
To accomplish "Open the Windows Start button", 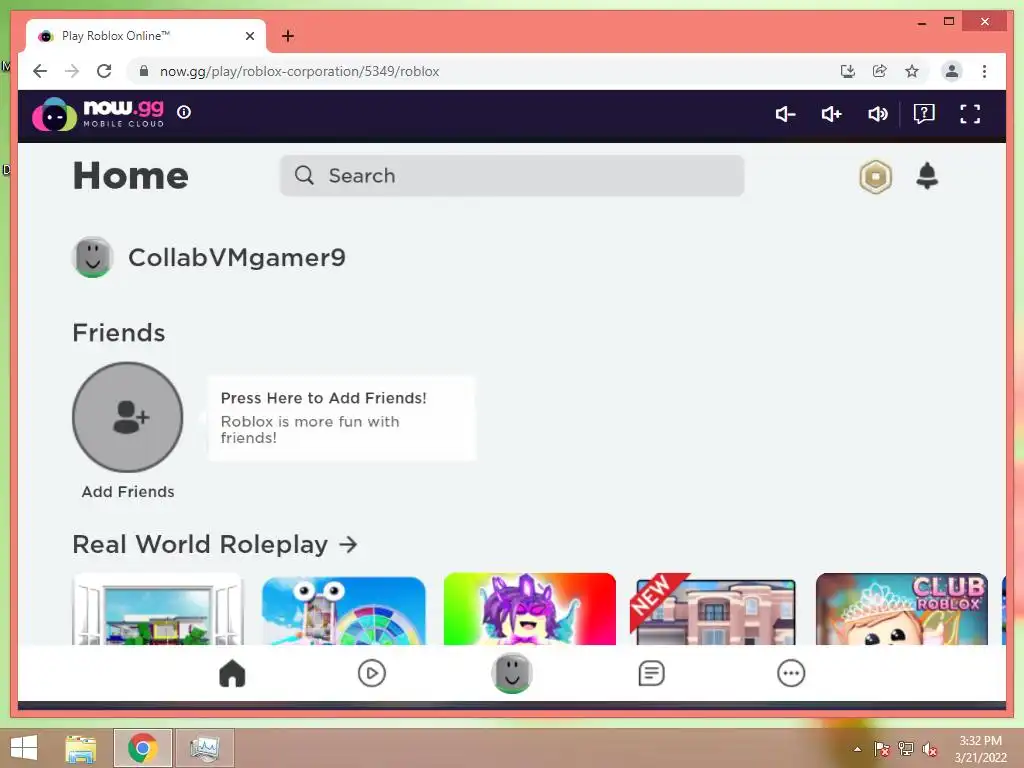I will pos(24,748).
